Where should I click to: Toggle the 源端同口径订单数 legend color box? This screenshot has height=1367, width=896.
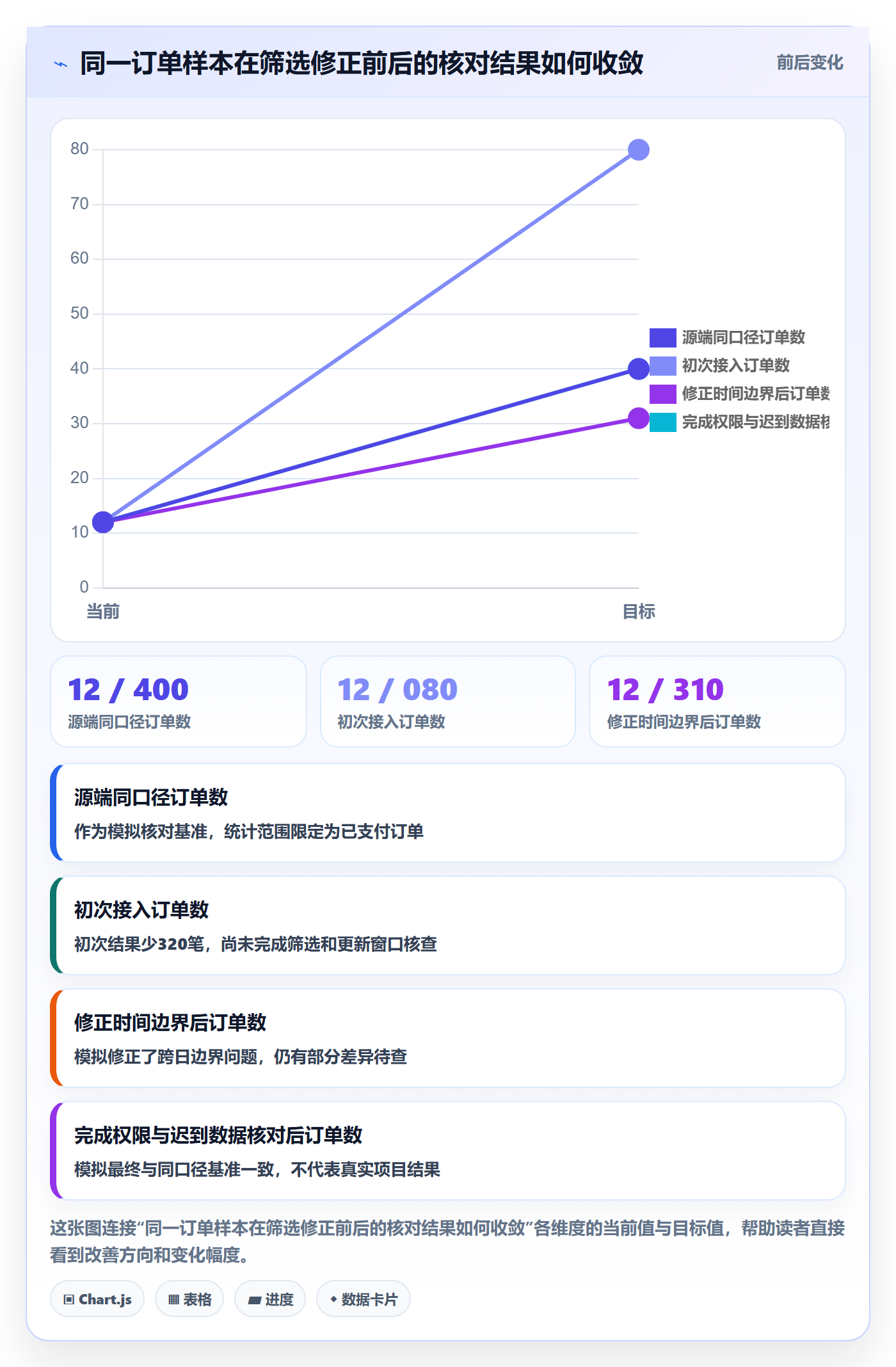(662, 337)
